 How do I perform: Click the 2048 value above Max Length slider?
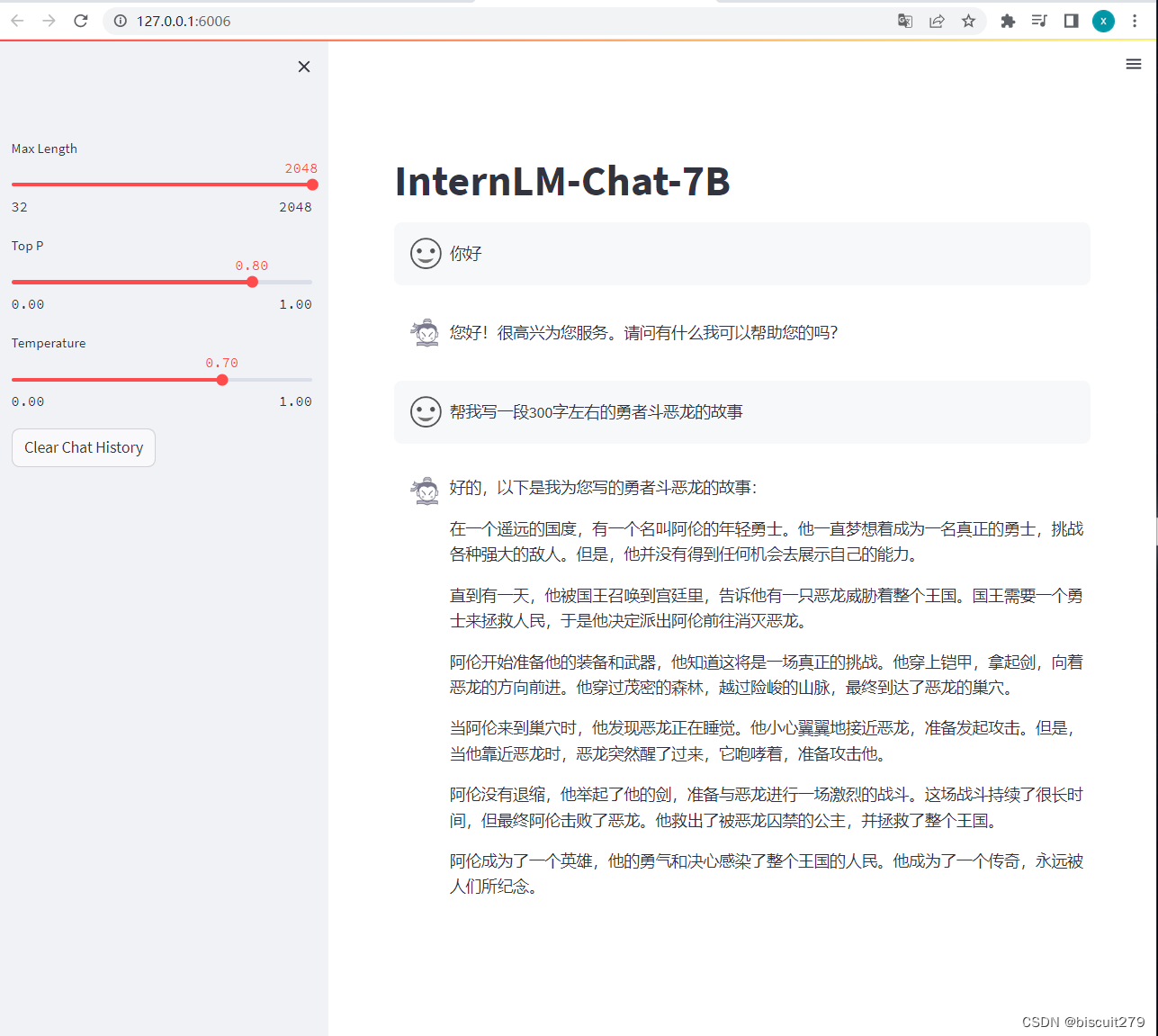301,168
